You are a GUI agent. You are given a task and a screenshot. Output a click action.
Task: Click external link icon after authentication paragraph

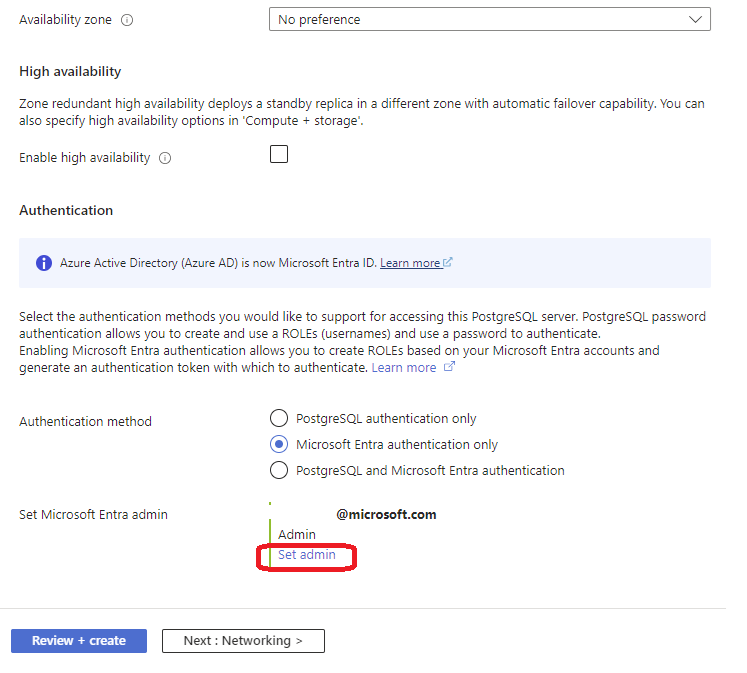(449, 367)
